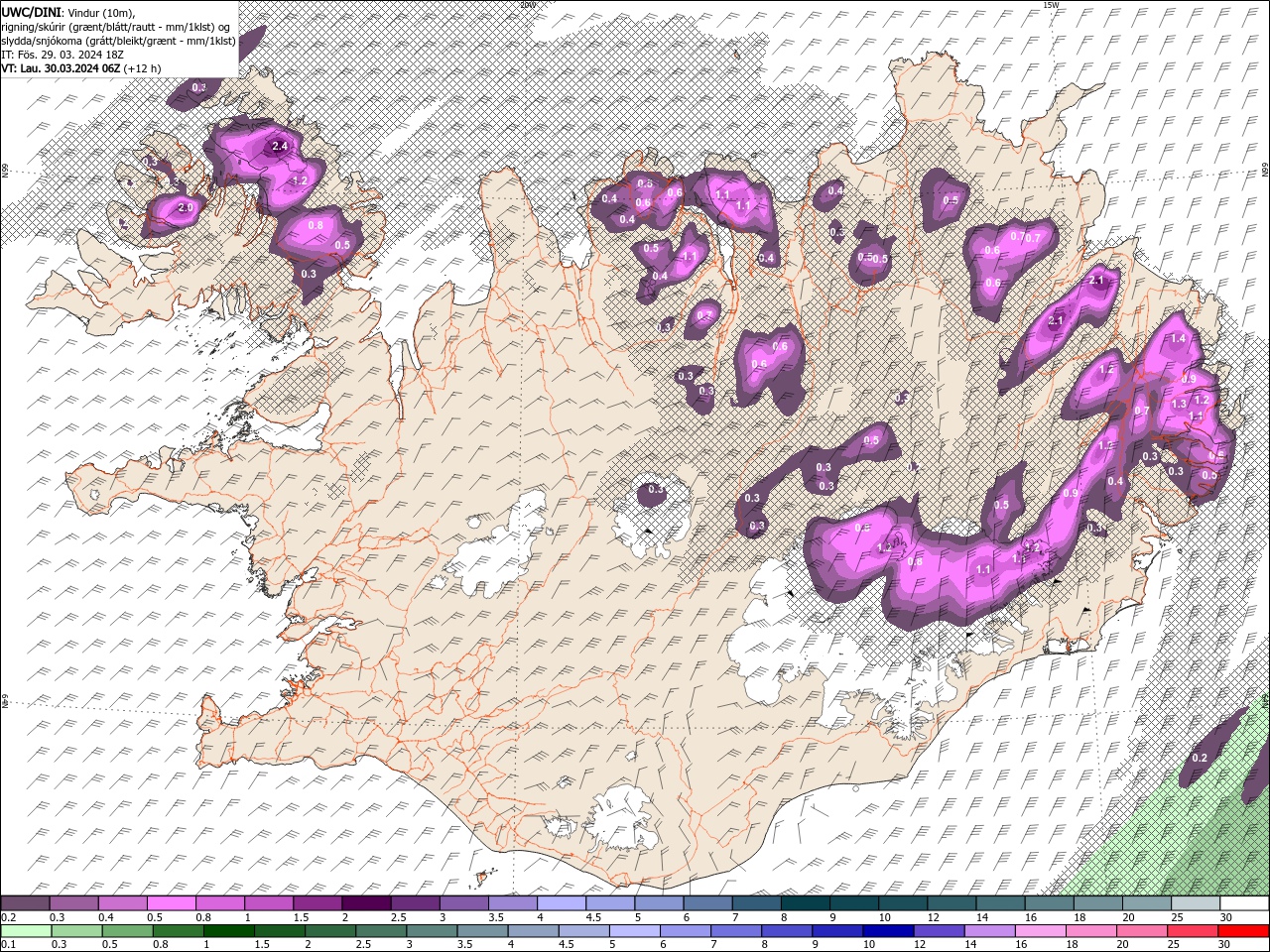Click the 30 label on the snow scale
Screen dimensions: 1270x952
(1228, 917)
